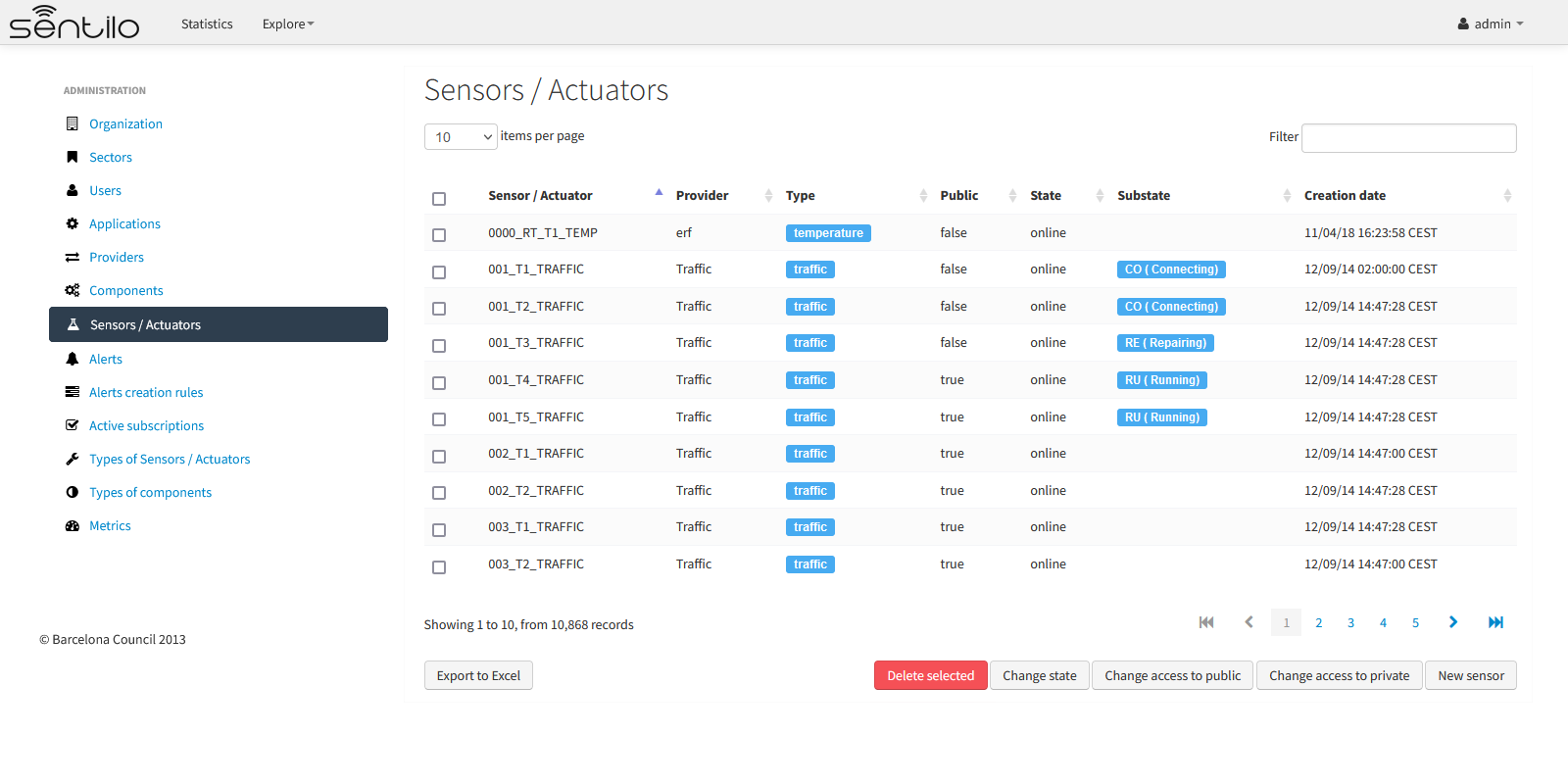Check the 001_T1_TRAFFIC row checkbox

tap(439, 272)
